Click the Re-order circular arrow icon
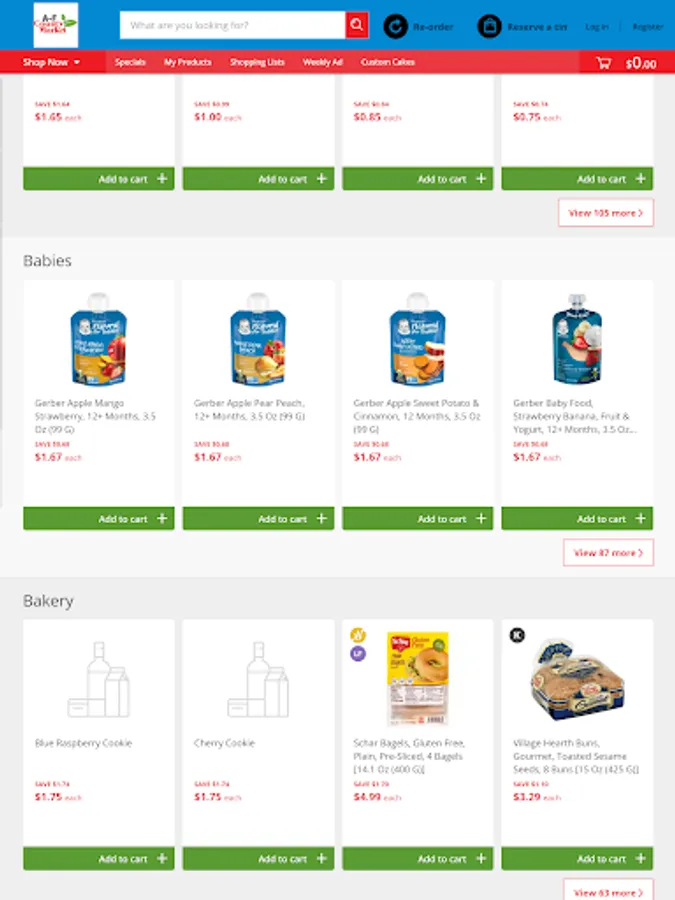The width and height of the screenshot is (675, 900). tap(396, 26)
